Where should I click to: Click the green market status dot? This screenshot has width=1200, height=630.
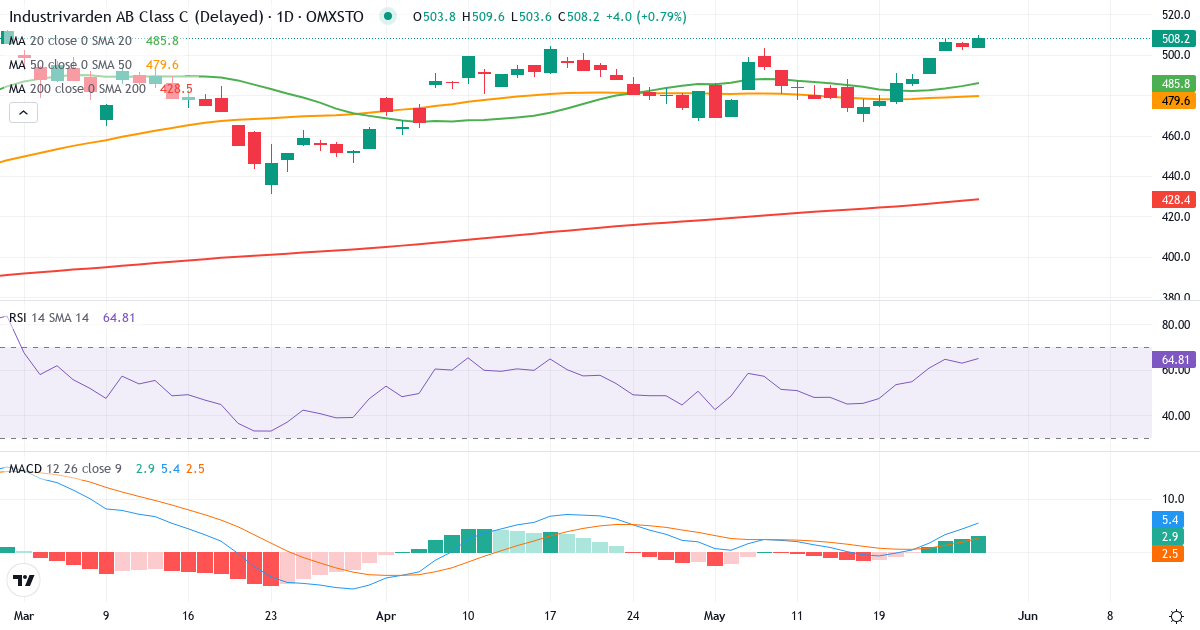389,16
